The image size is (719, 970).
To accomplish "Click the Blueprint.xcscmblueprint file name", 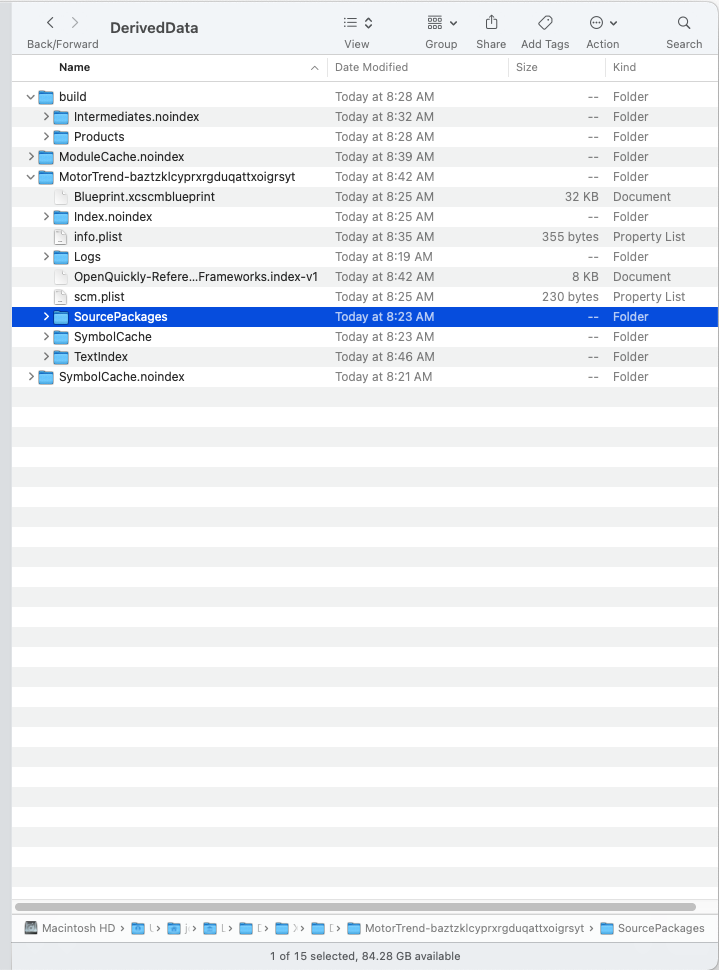I will tap(144, 197).
